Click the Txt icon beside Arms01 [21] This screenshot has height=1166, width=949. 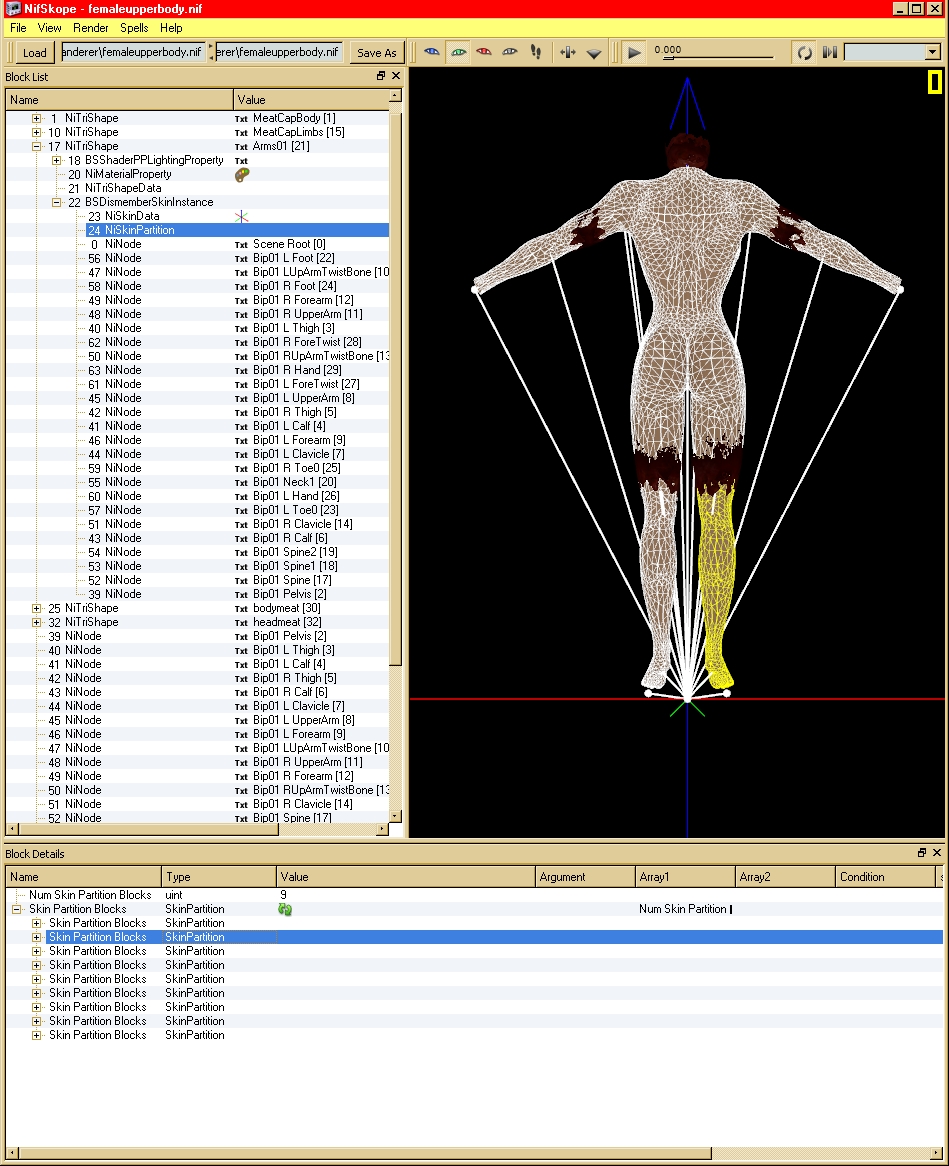241,146
